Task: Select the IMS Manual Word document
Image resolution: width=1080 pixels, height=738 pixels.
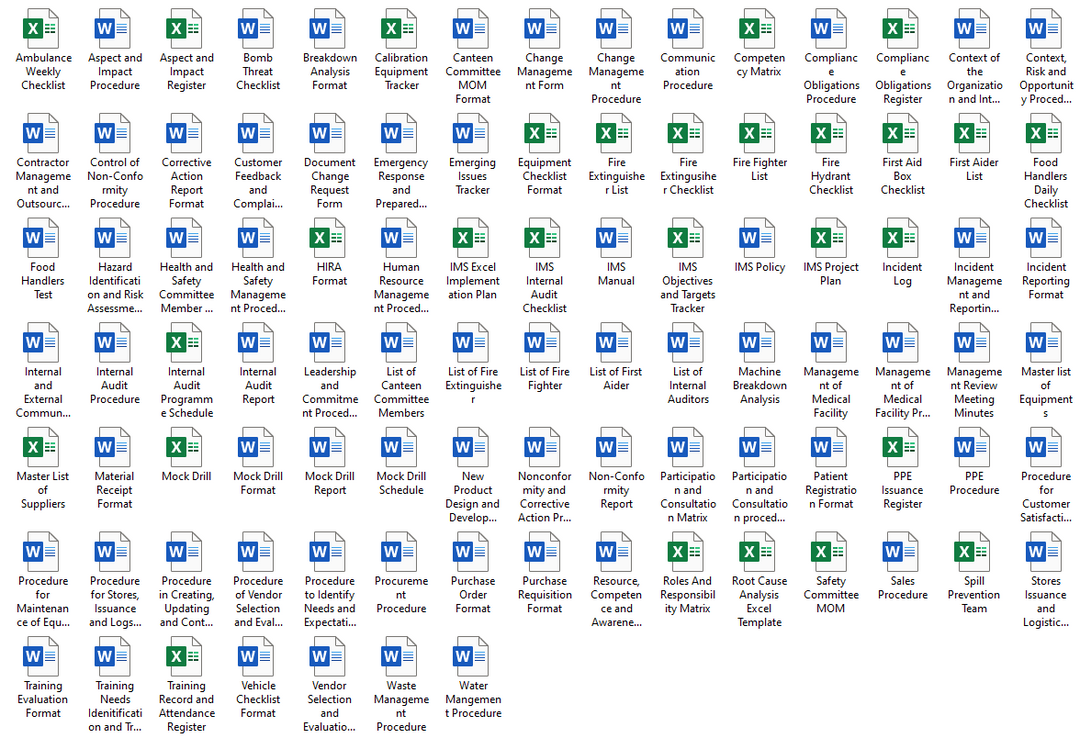Action: pyautogui.click(x=616, y=239)
